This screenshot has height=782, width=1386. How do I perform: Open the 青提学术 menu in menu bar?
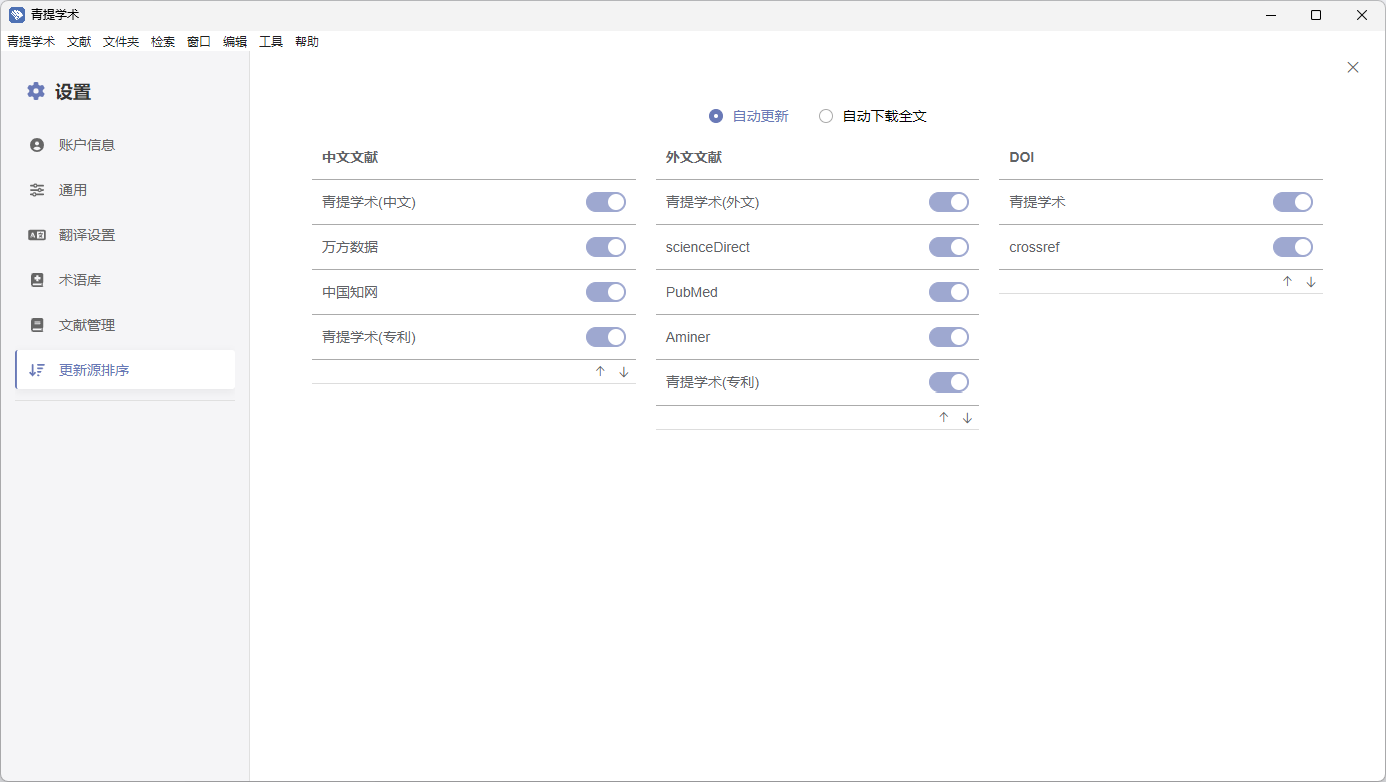click(x=31, y=42)
